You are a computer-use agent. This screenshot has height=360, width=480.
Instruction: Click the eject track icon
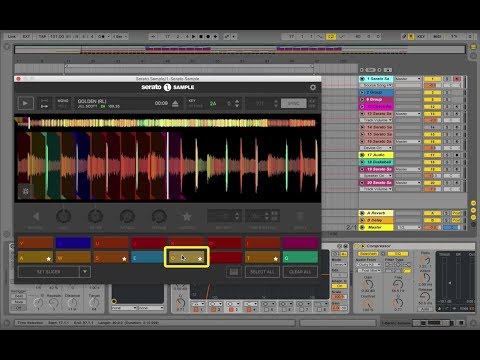pyautogui.click(x=175, y=104)
